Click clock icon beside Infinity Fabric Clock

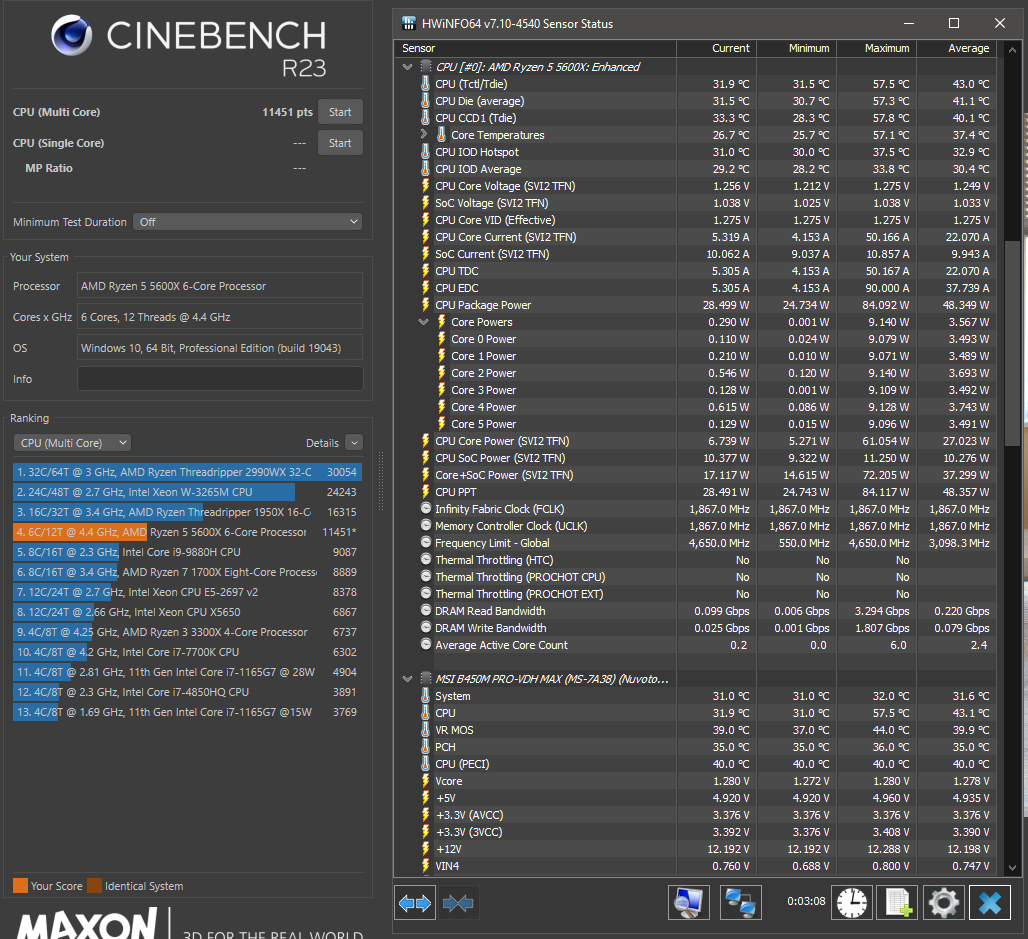tap(425, 509)
